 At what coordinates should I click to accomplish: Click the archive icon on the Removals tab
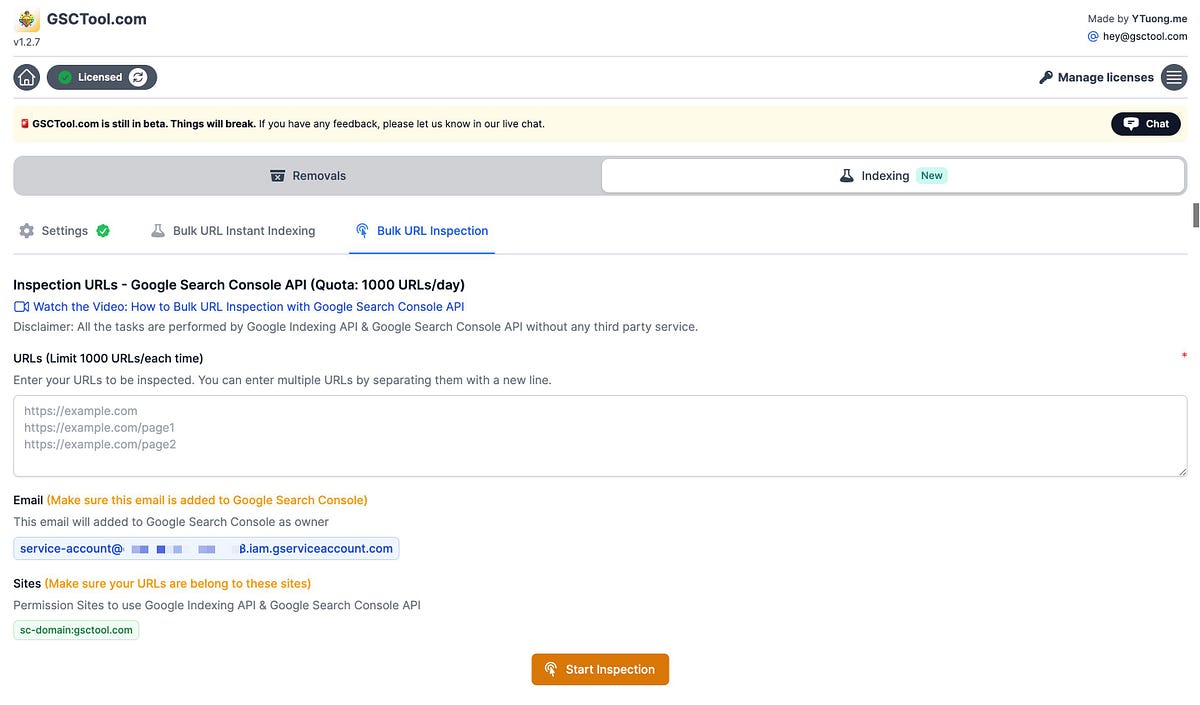pos(277,175)
